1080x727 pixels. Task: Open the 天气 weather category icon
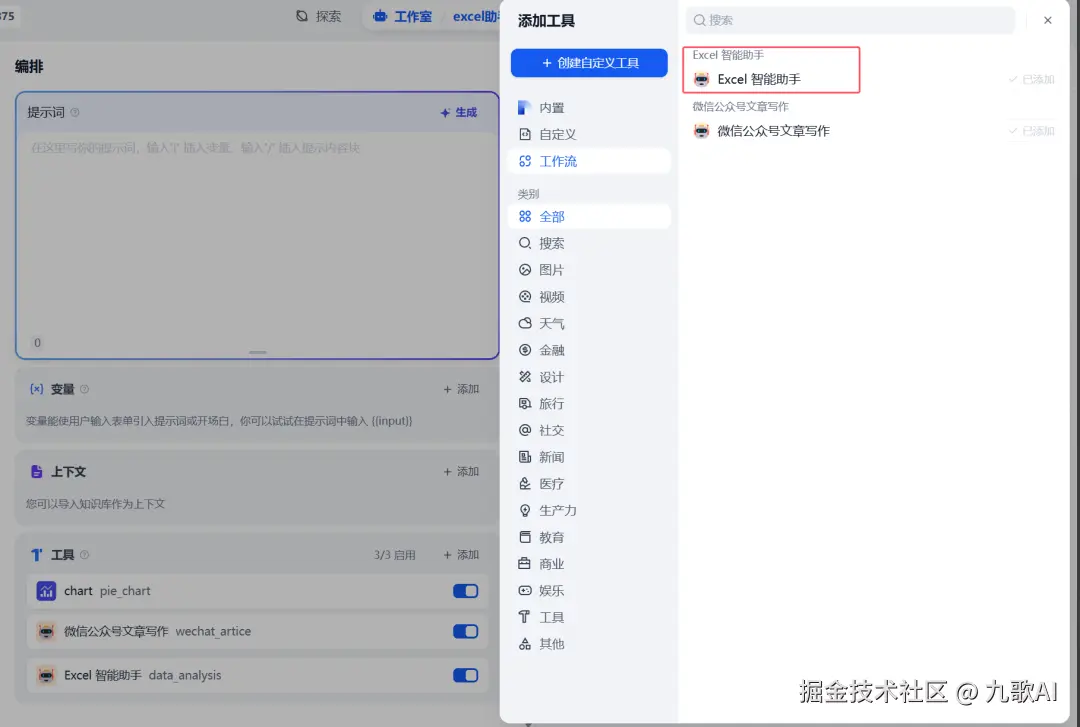click(525, 323)
